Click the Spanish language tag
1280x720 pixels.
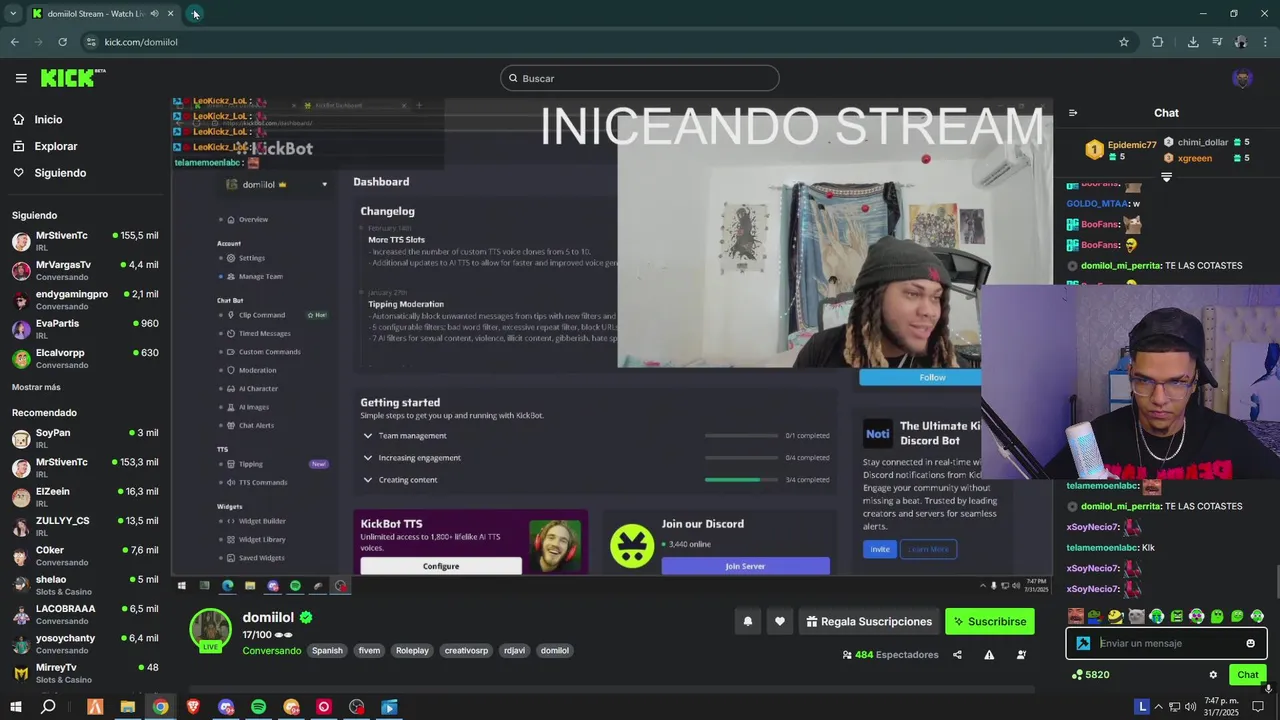(327, 650)
